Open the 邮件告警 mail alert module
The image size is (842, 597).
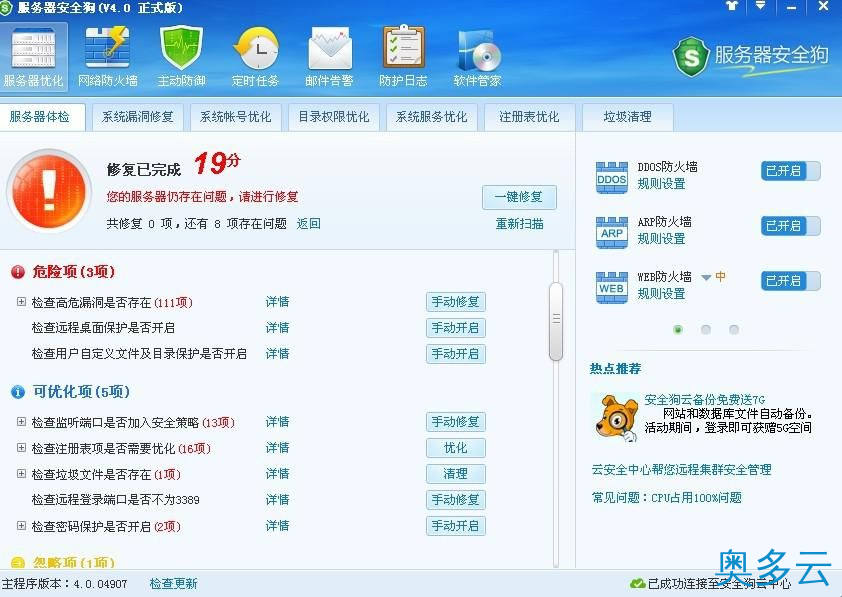pos(329,57)
